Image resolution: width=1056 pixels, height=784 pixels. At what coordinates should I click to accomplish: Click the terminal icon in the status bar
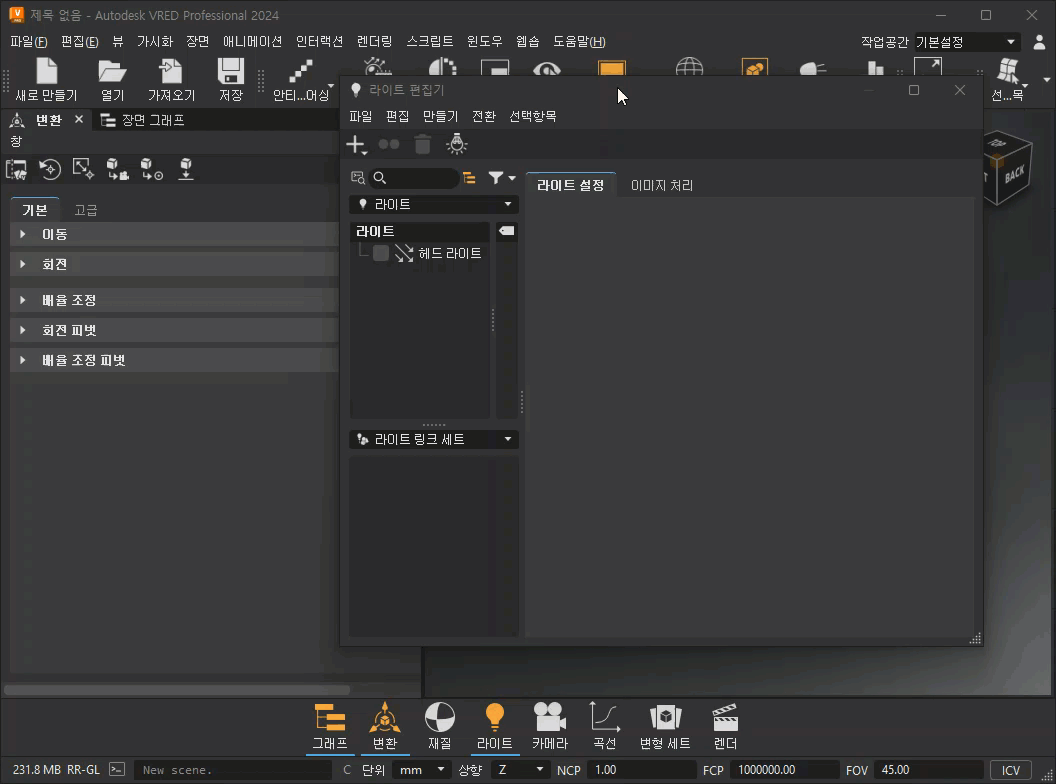click(117, 769)
